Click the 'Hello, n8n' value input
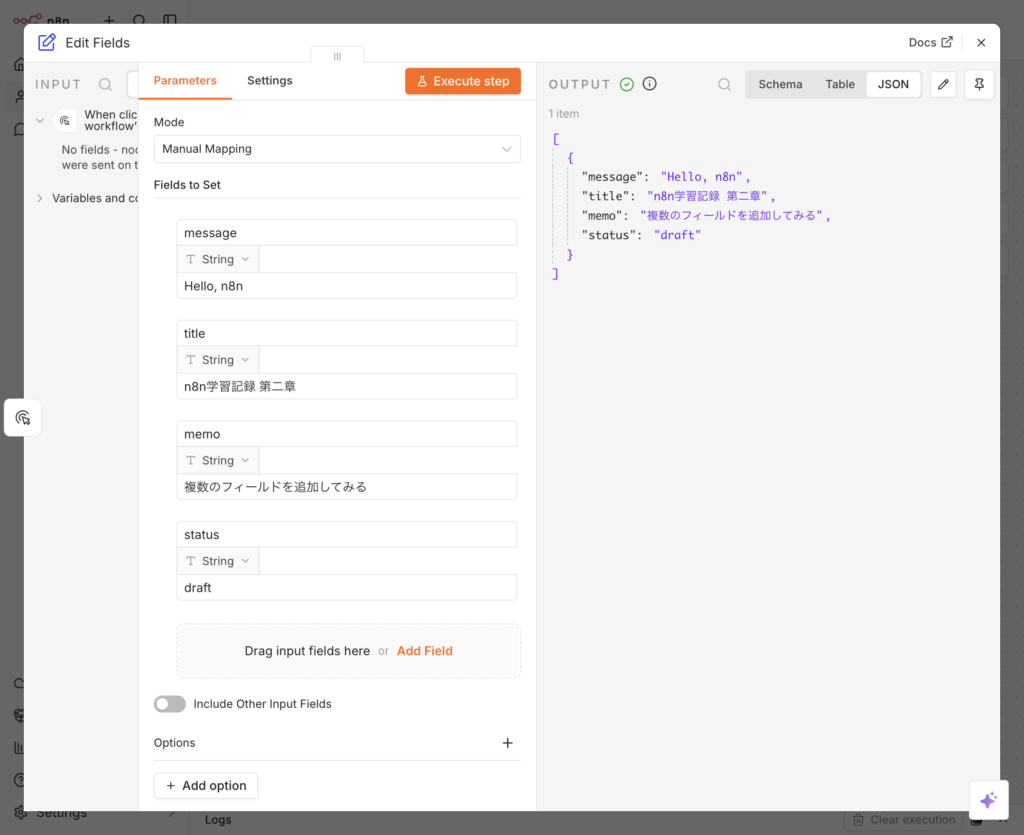The height and width of the screenshot is (835, 1024). 347,286
